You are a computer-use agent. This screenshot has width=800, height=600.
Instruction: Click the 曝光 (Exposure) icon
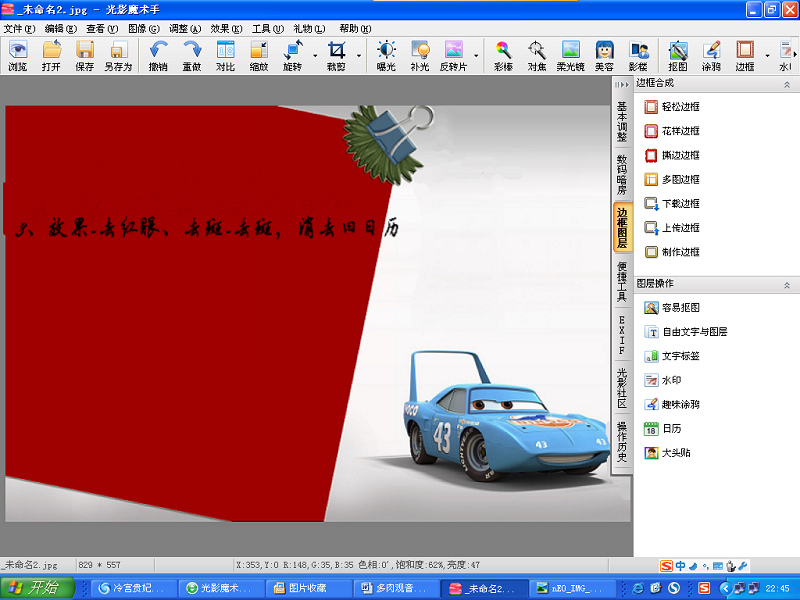(x=386, y=56)
